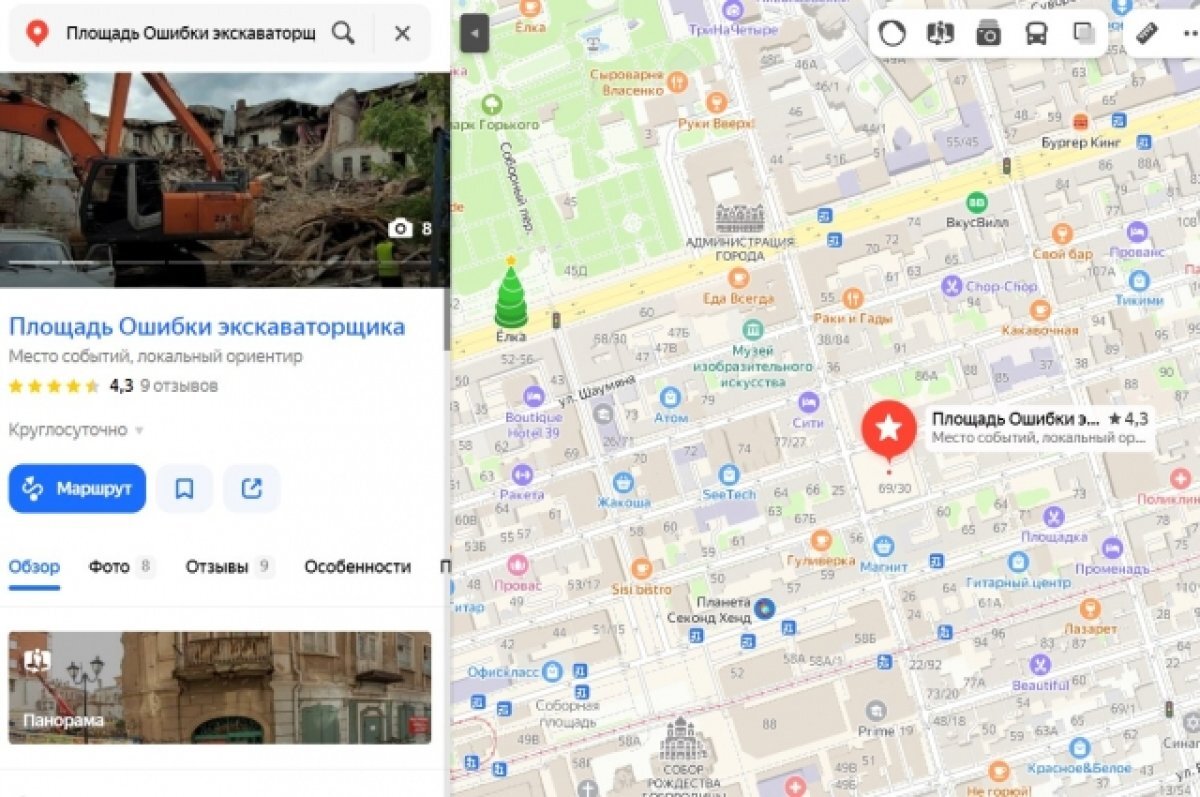1200x797 pixels.
Task: Open the map layers selector
Action: [x=1084, y=33]
